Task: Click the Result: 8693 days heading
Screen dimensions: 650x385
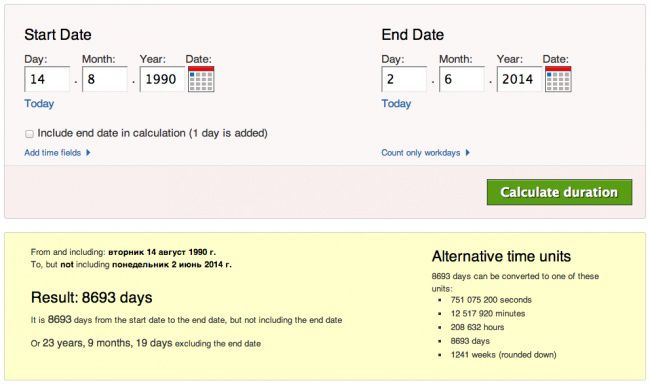Action: [92, 298]
